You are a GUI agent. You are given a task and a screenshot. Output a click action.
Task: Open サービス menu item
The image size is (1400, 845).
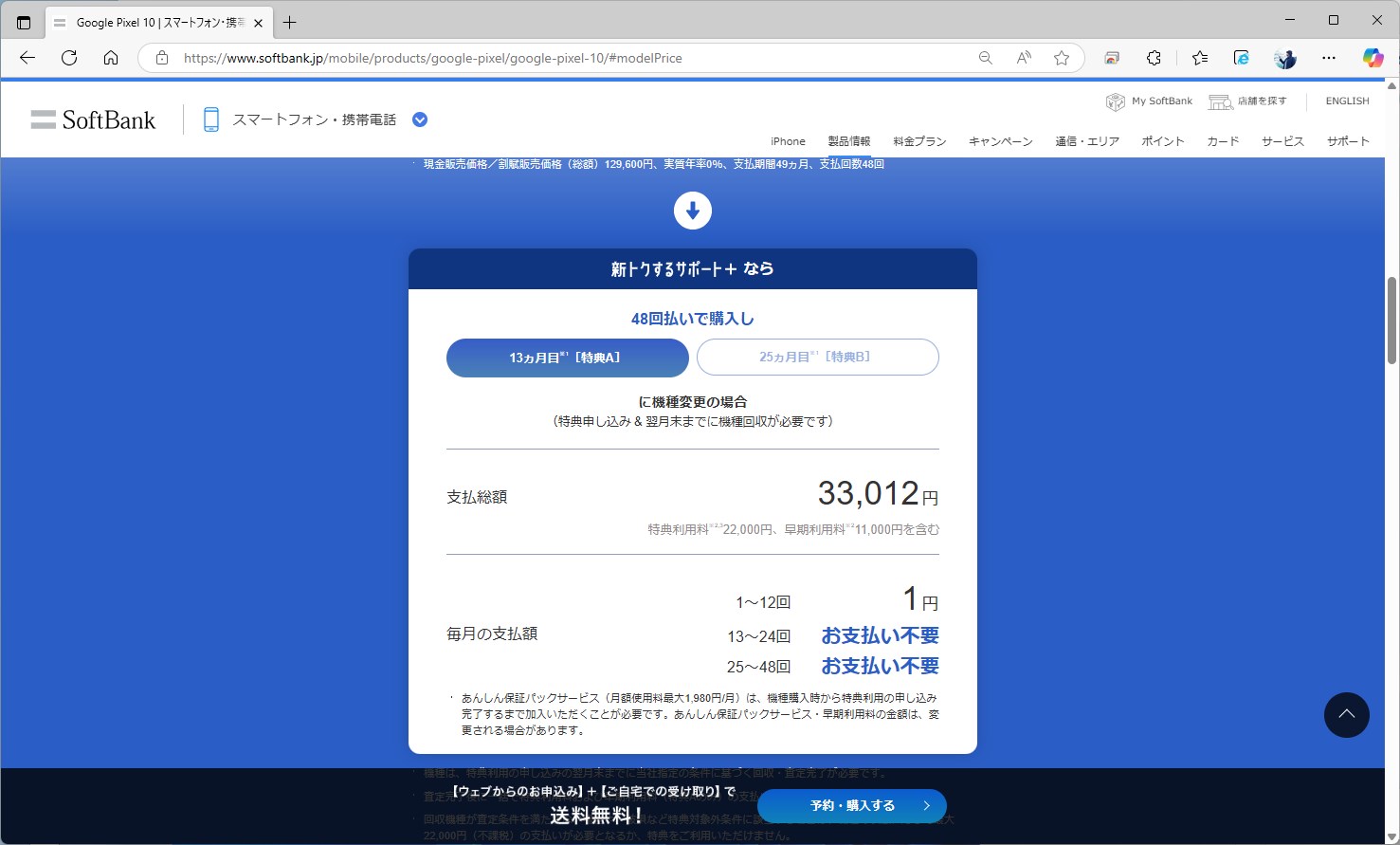point(1282,141)
